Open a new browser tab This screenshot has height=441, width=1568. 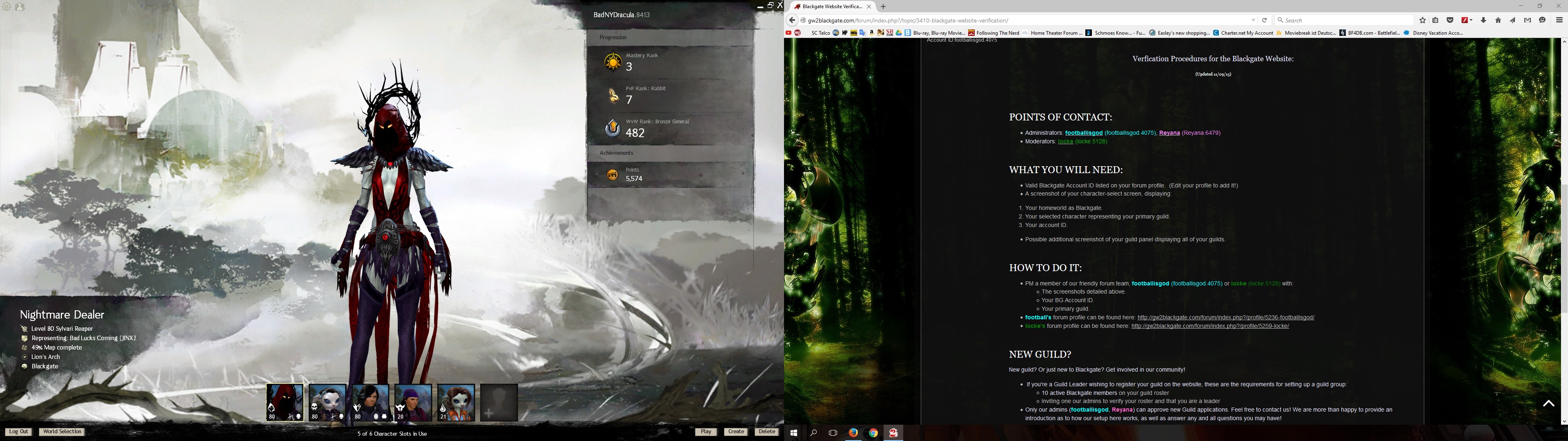tap(883, 7)
